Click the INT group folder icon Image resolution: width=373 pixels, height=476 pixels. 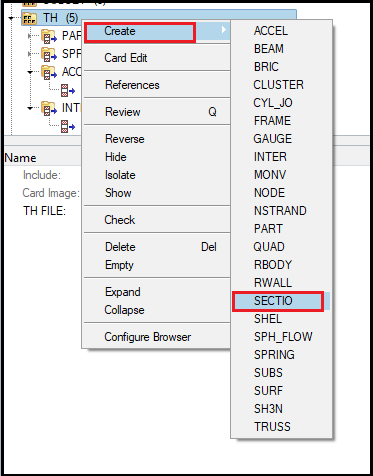coord(49,108)
